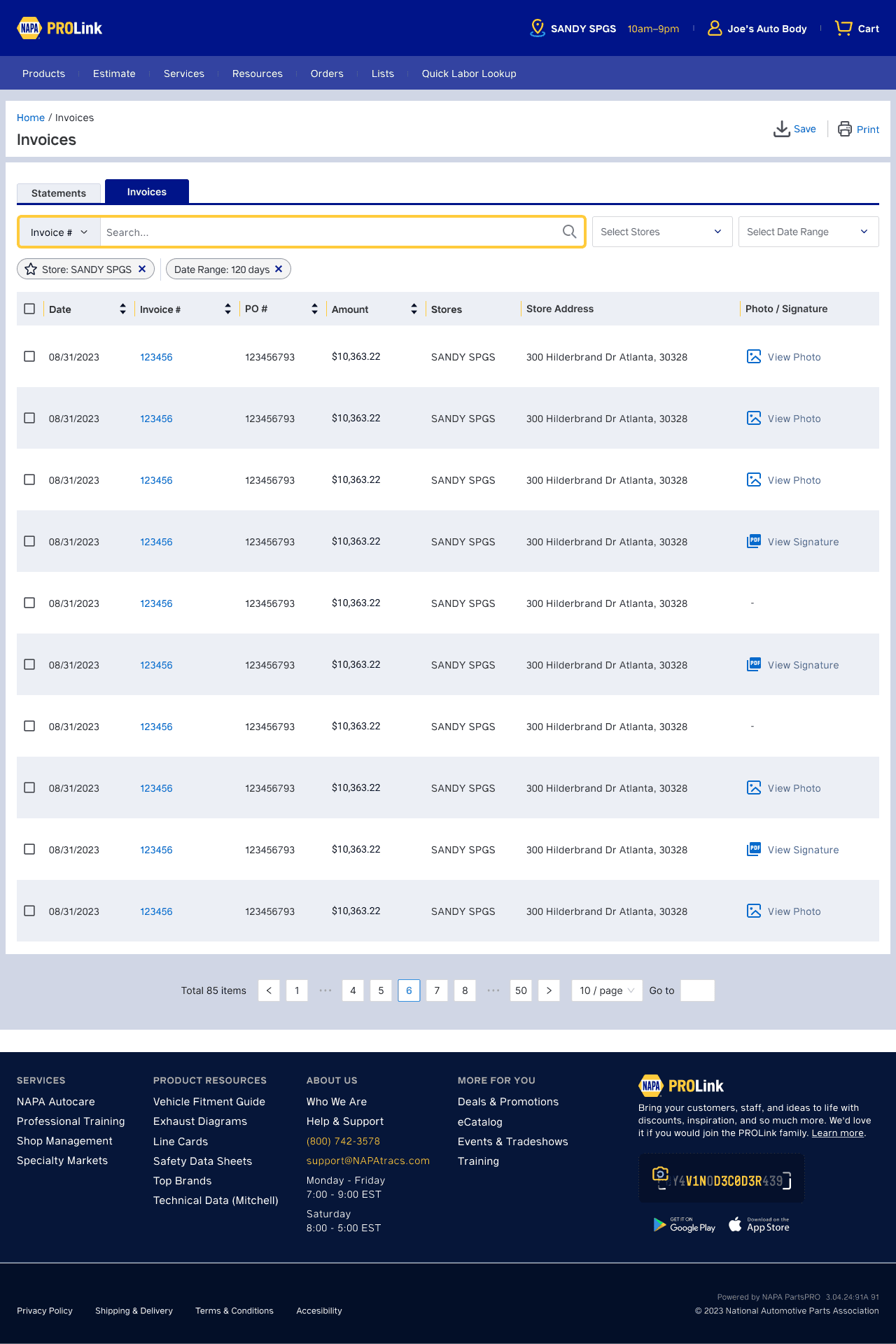Check the second invoice row checkbox
This screenshot has height=1344, width=896.
(x=29, y=418)
